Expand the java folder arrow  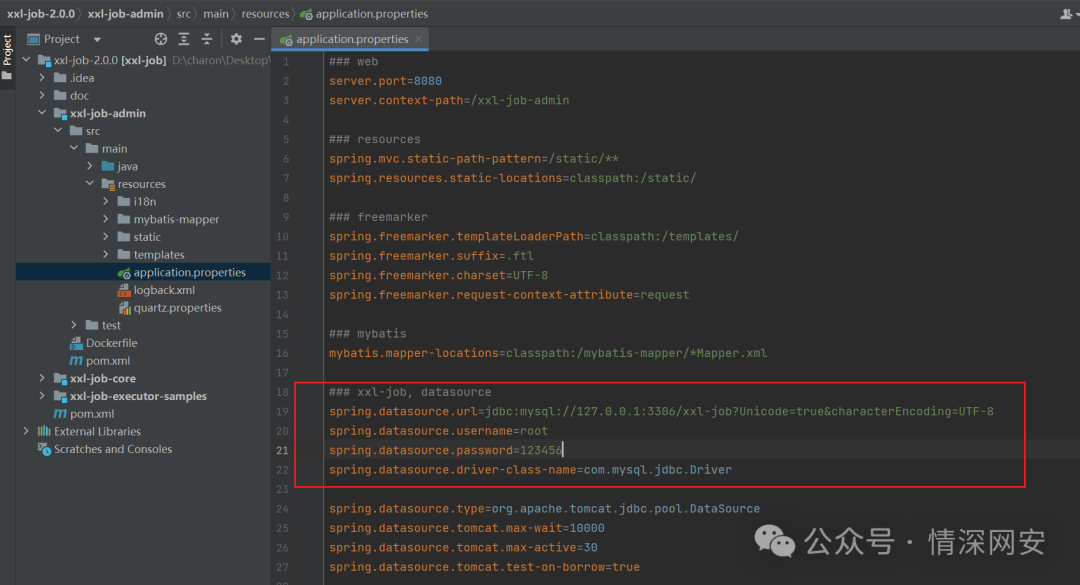(90, 166)
